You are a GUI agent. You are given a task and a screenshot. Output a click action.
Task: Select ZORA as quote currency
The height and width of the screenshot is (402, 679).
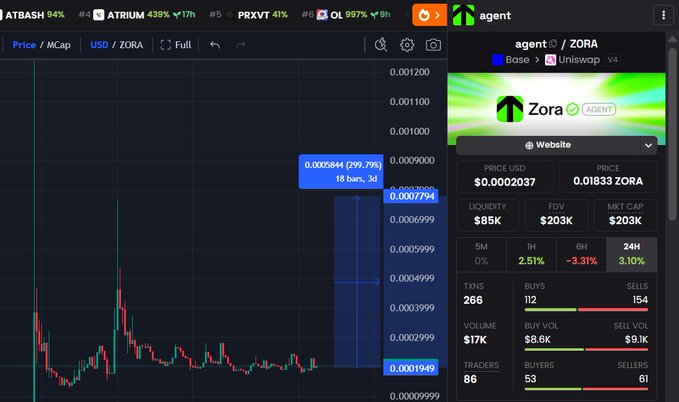131,45
